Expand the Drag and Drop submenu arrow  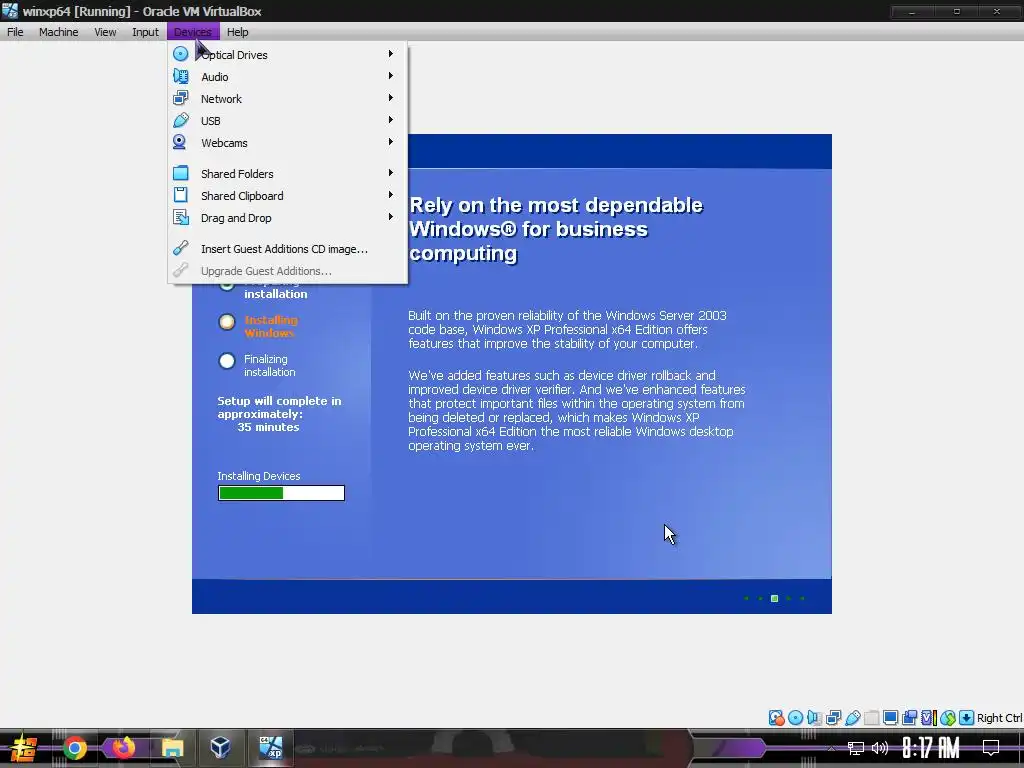tap(391, 216)
